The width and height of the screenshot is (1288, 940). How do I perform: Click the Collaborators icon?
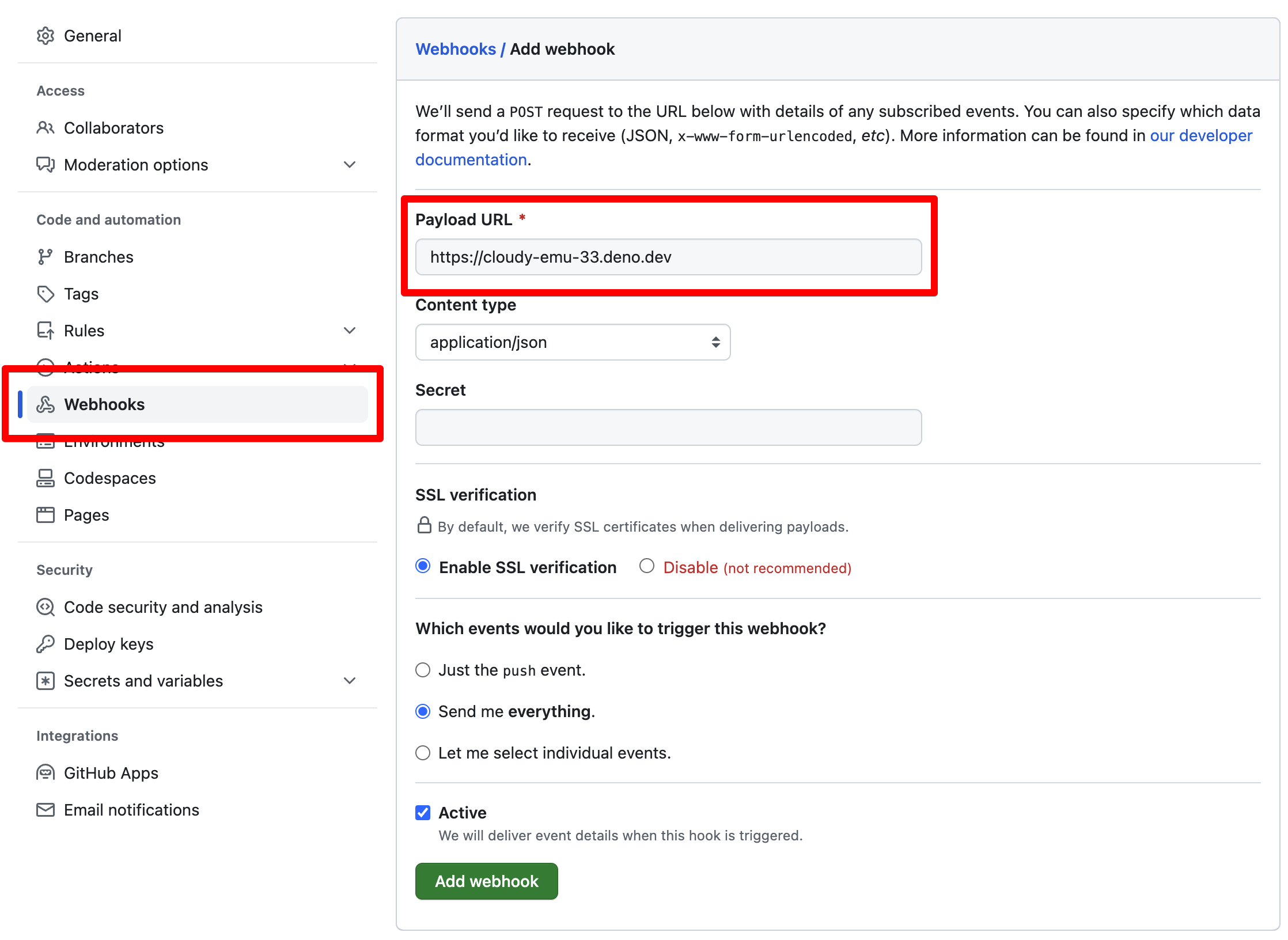tap(46, 128)
